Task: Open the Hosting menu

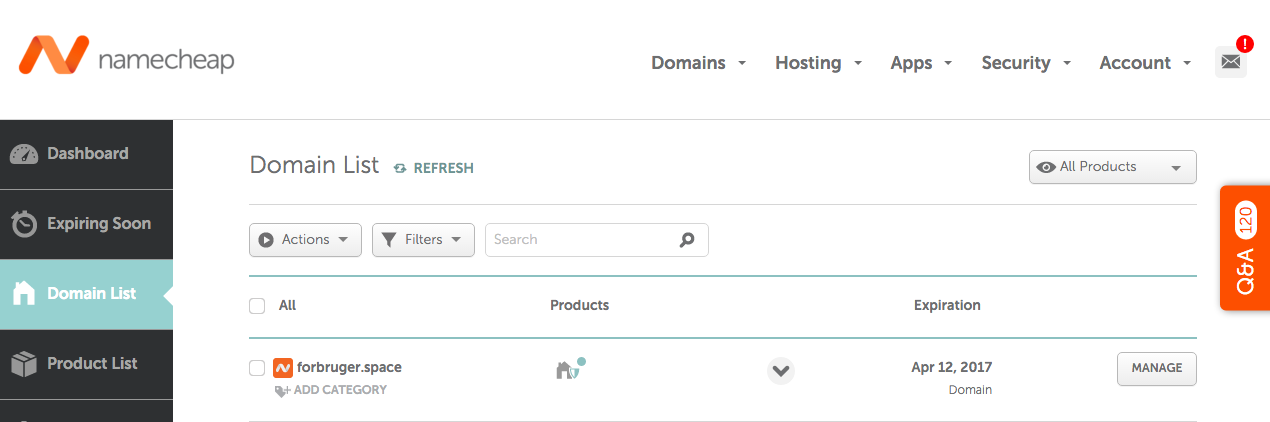Action: point(819,63)
